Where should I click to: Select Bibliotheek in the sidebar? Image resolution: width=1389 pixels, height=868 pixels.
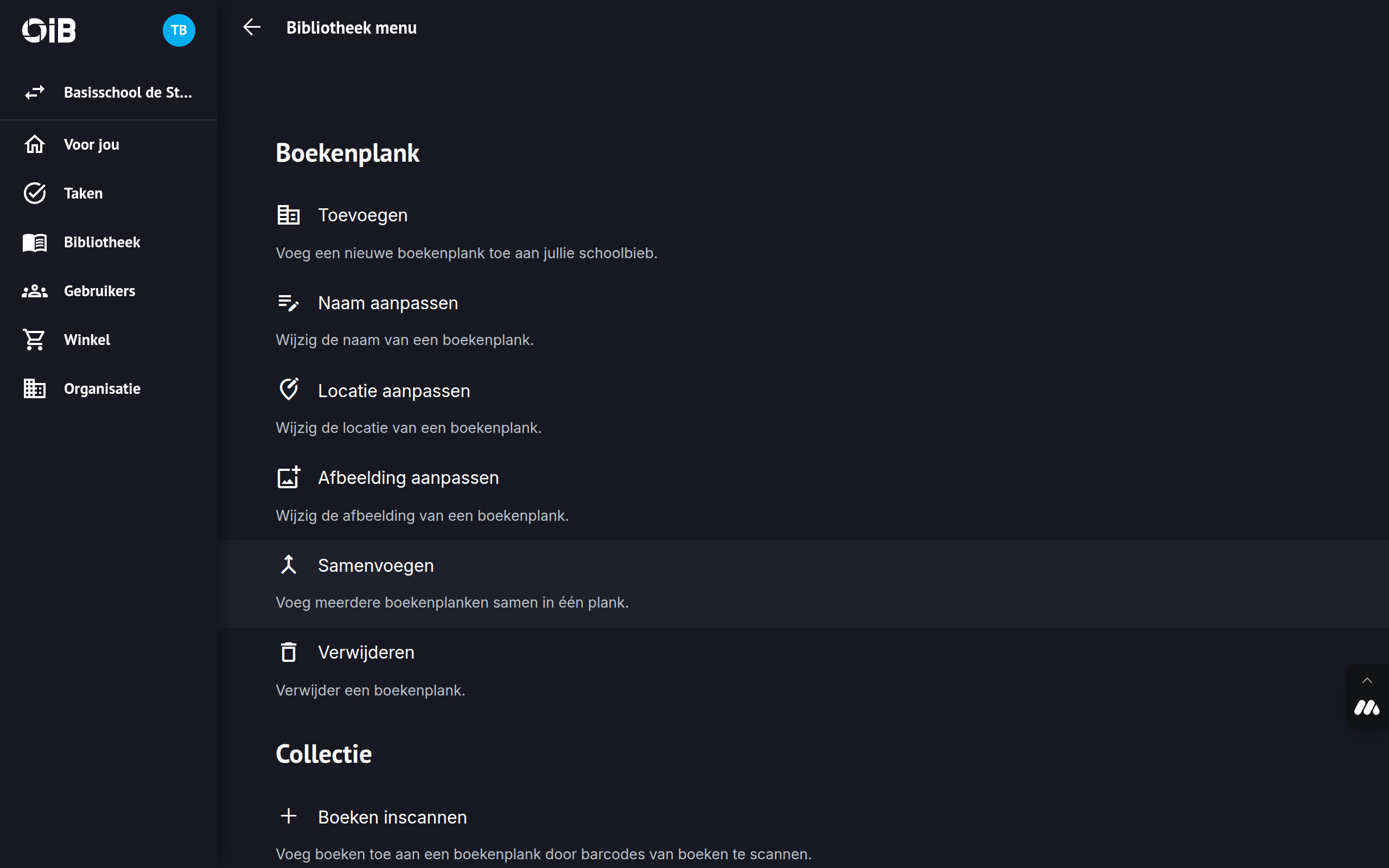coord(101,242)
